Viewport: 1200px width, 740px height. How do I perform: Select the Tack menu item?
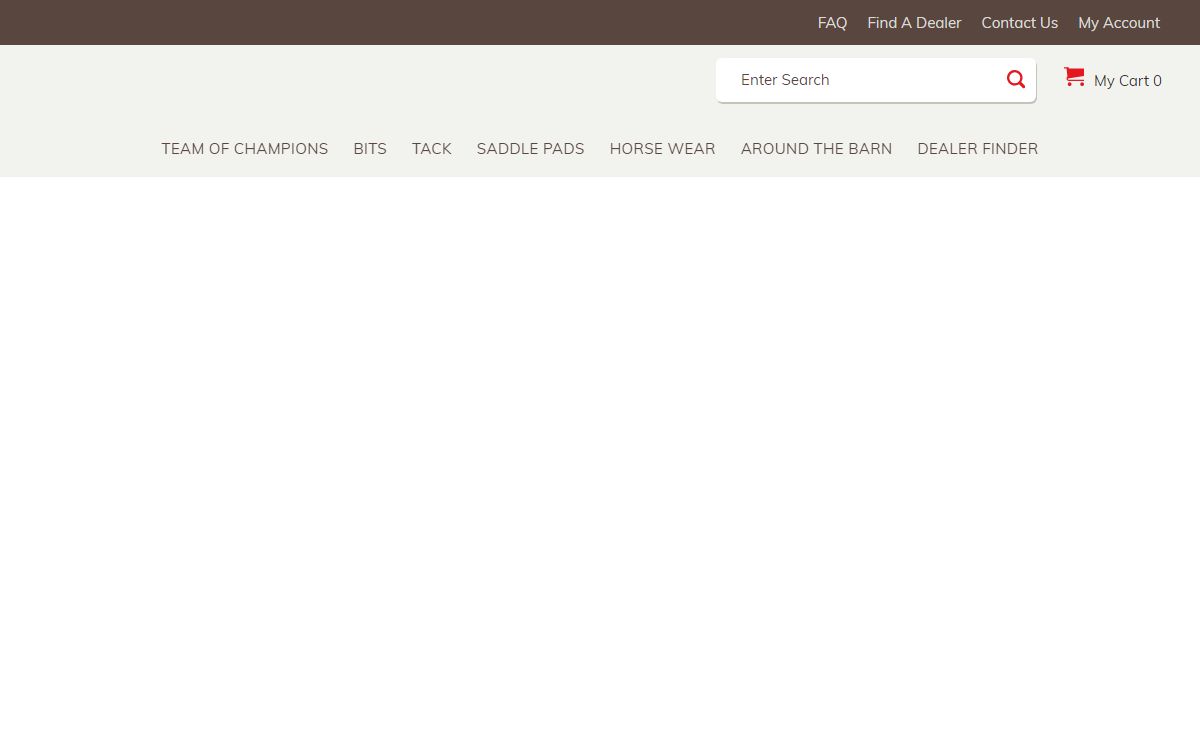pos(432,148)
